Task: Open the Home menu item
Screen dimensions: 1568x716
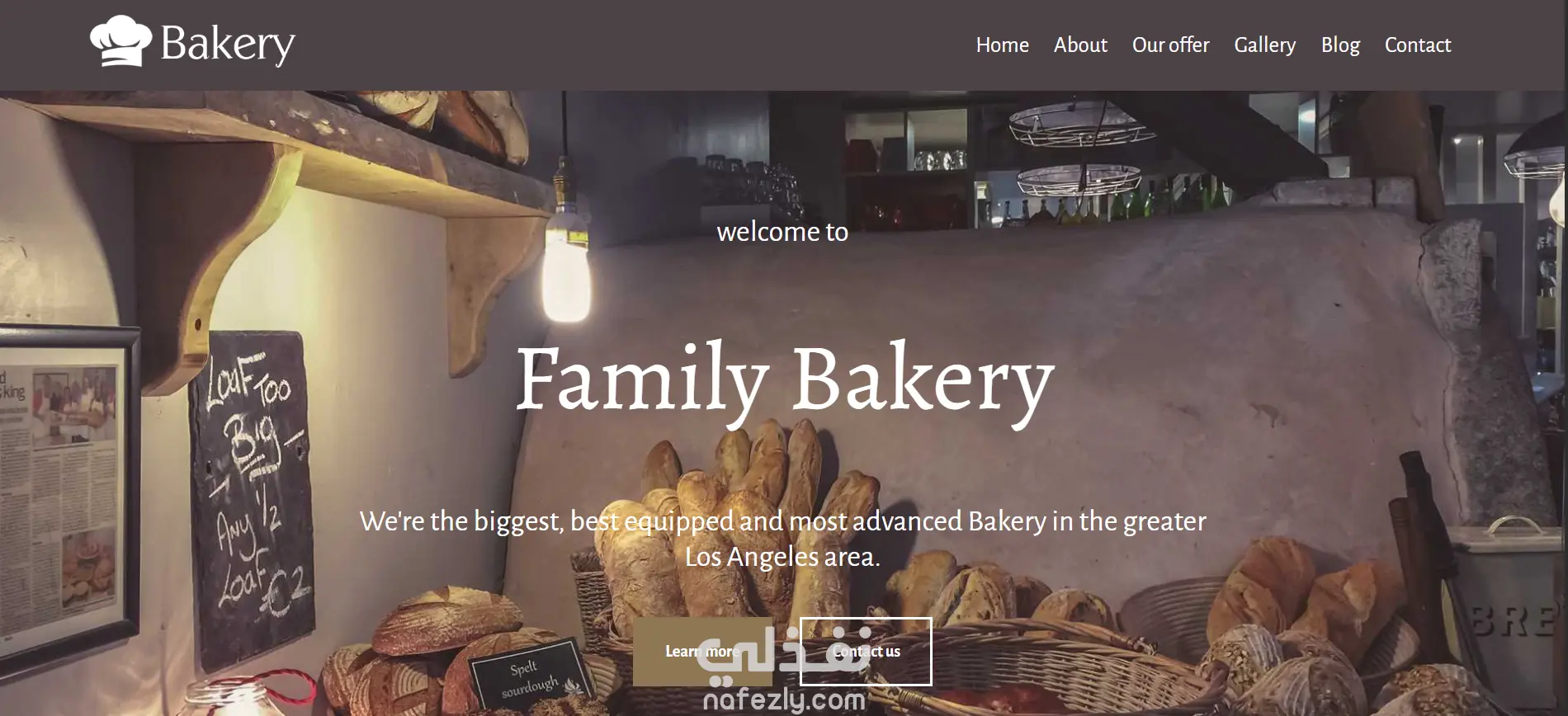Action: coord(1002,45)
